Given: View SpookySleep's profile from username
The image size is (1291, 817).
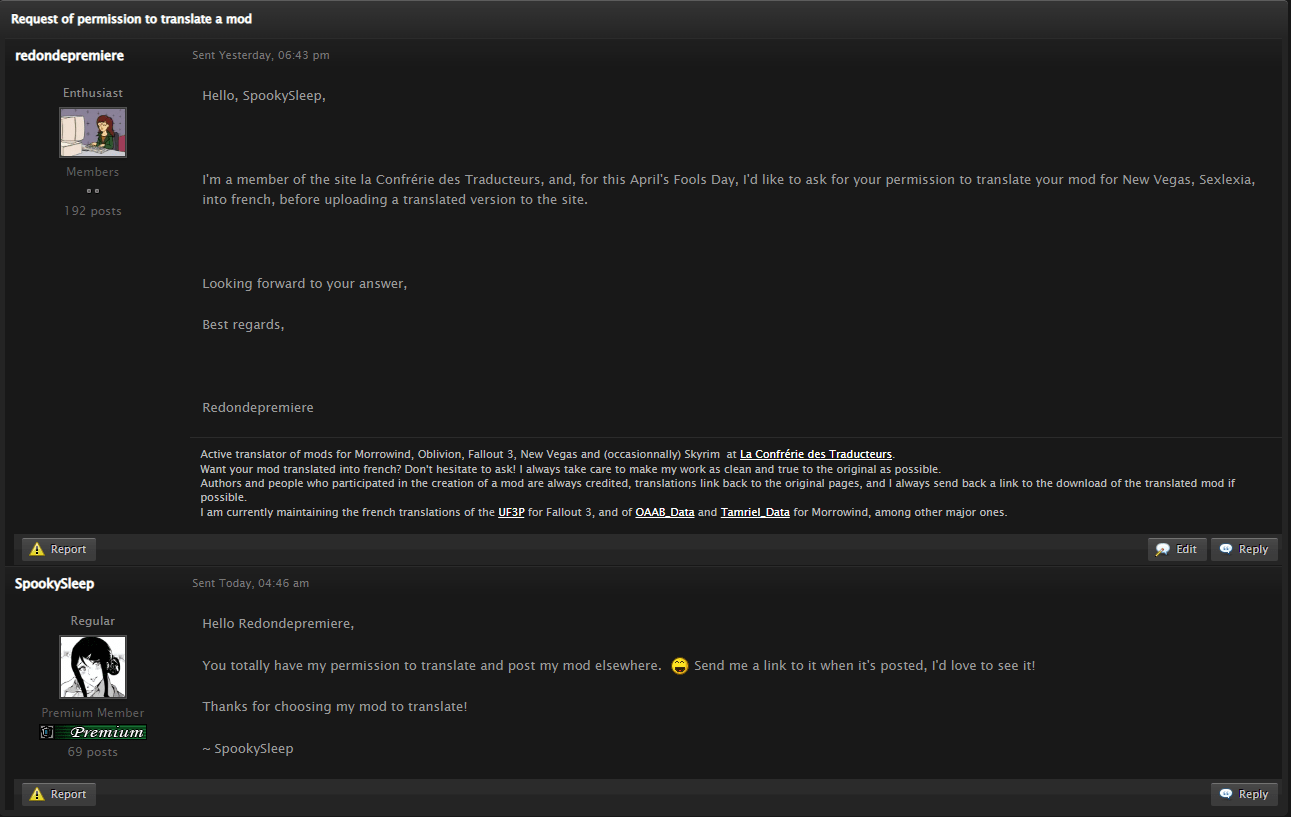Looking at the screenshot, I should pyautogui.click(x=55, y=584).
